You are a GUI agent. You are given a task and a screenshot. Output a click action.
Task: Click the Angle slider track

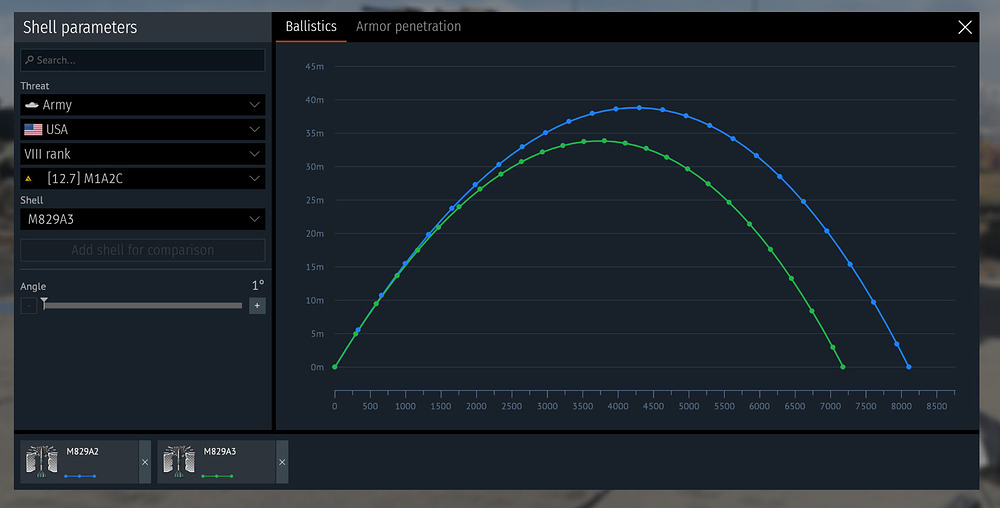pyautogui.click(x=143, y=306)
